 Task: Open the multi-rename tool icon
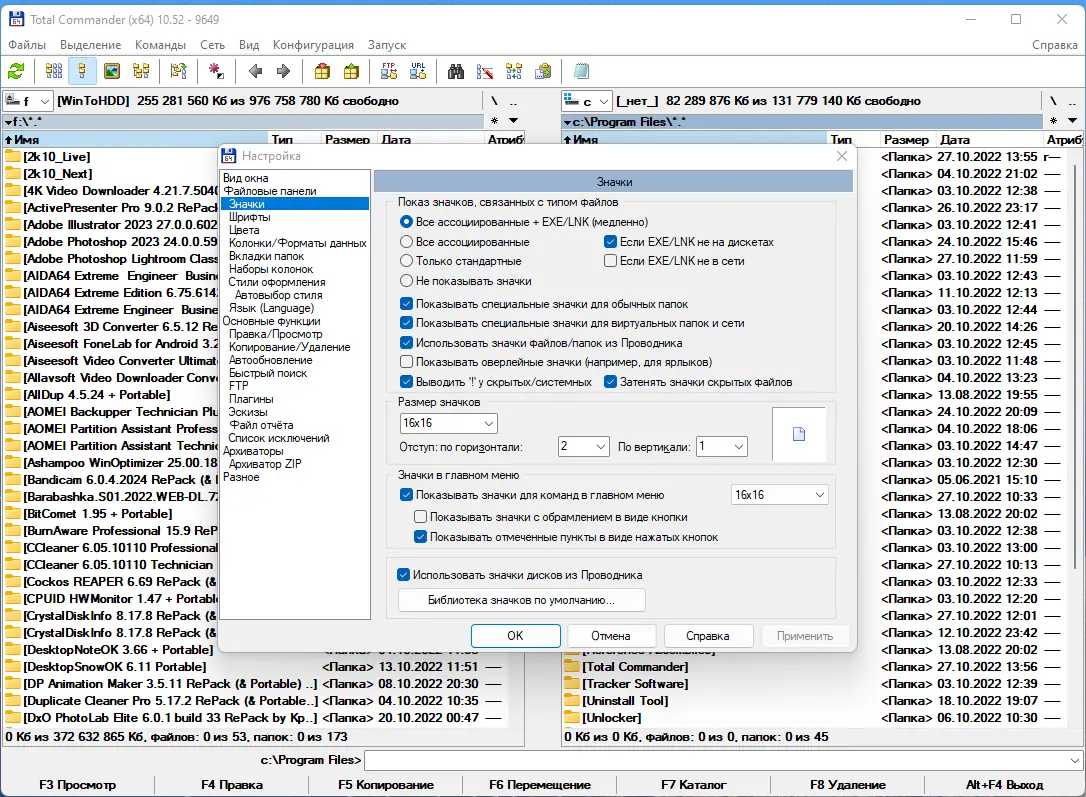point(485,71)
